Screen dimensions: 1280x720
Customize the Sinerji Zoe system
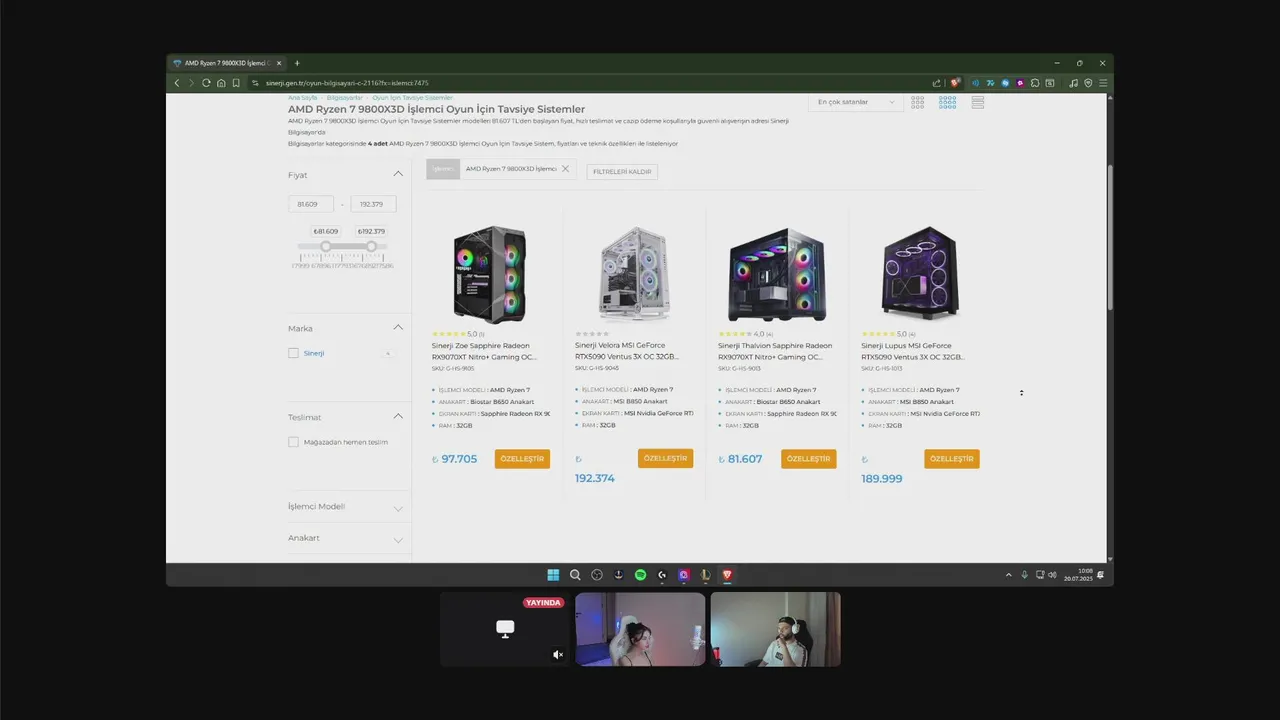click(x=522, y=458)
